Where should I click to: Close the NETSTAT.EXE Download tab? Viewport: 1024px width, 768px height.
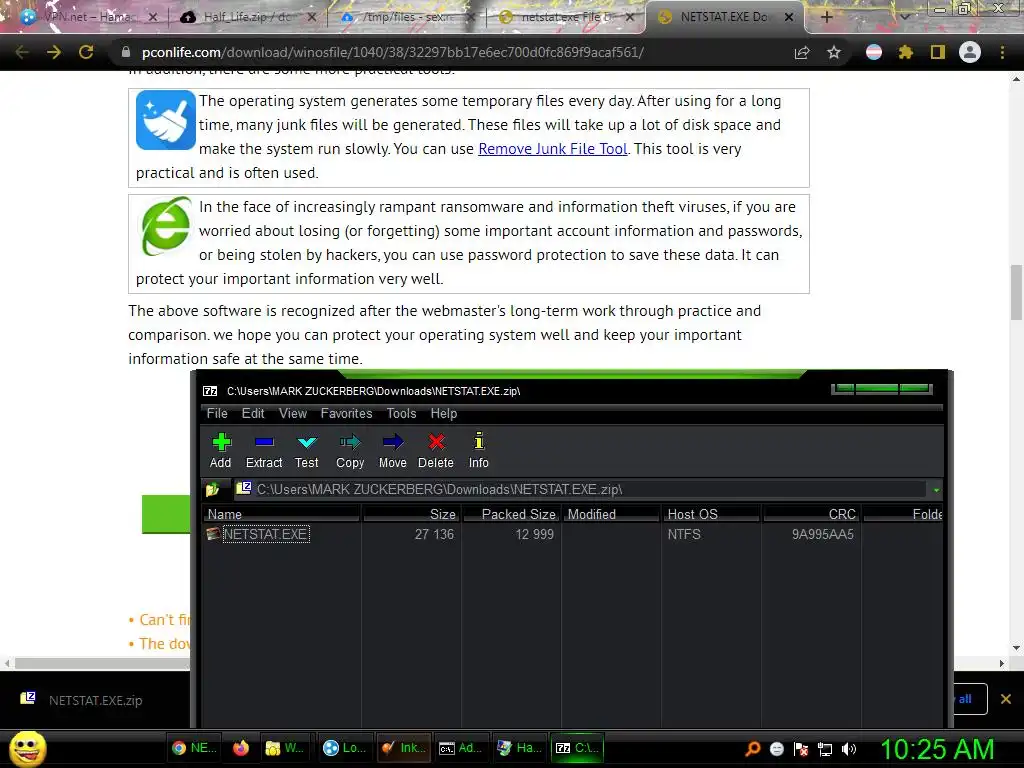click(x=789, y=17)
